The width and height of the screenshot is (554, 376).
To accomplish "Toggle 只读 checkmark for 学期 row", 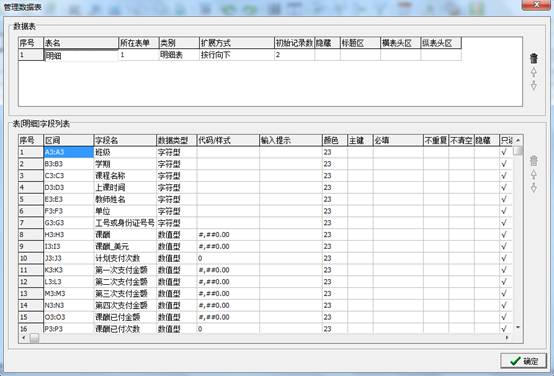I will point(505,164).
